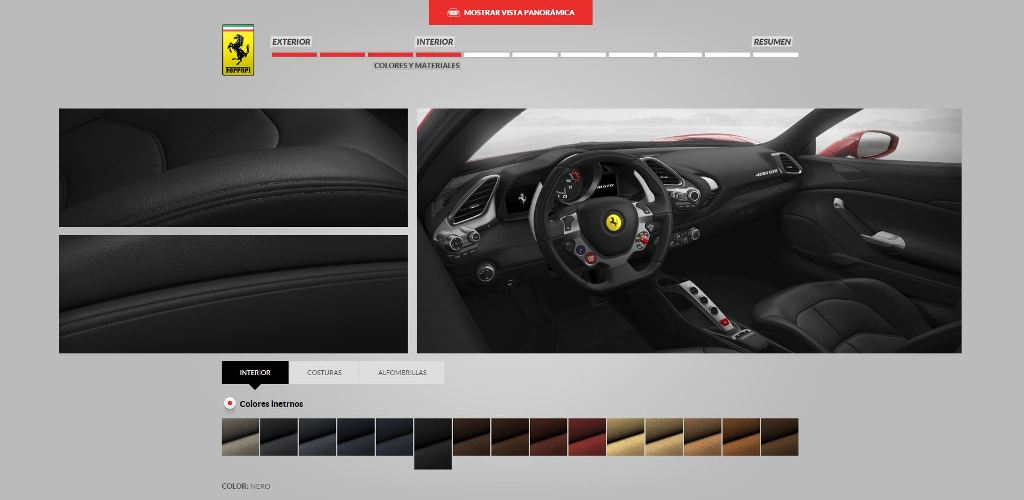Click the lower seat stitching close-up image
Viewport: 1024px width, 500px height.
[x=233, y=293]
